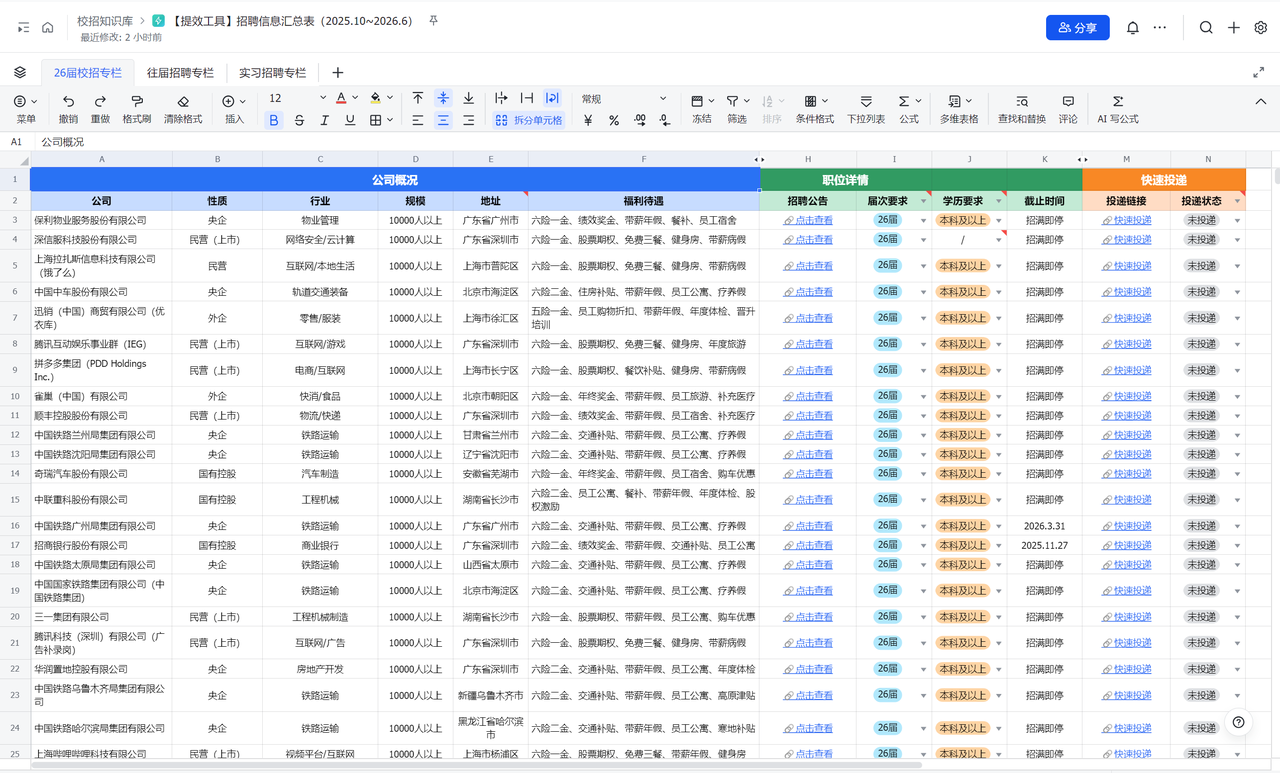Open the fill color picker arrow
Image resolution: width=1280 pixels, height=773 pixels.
389,98
